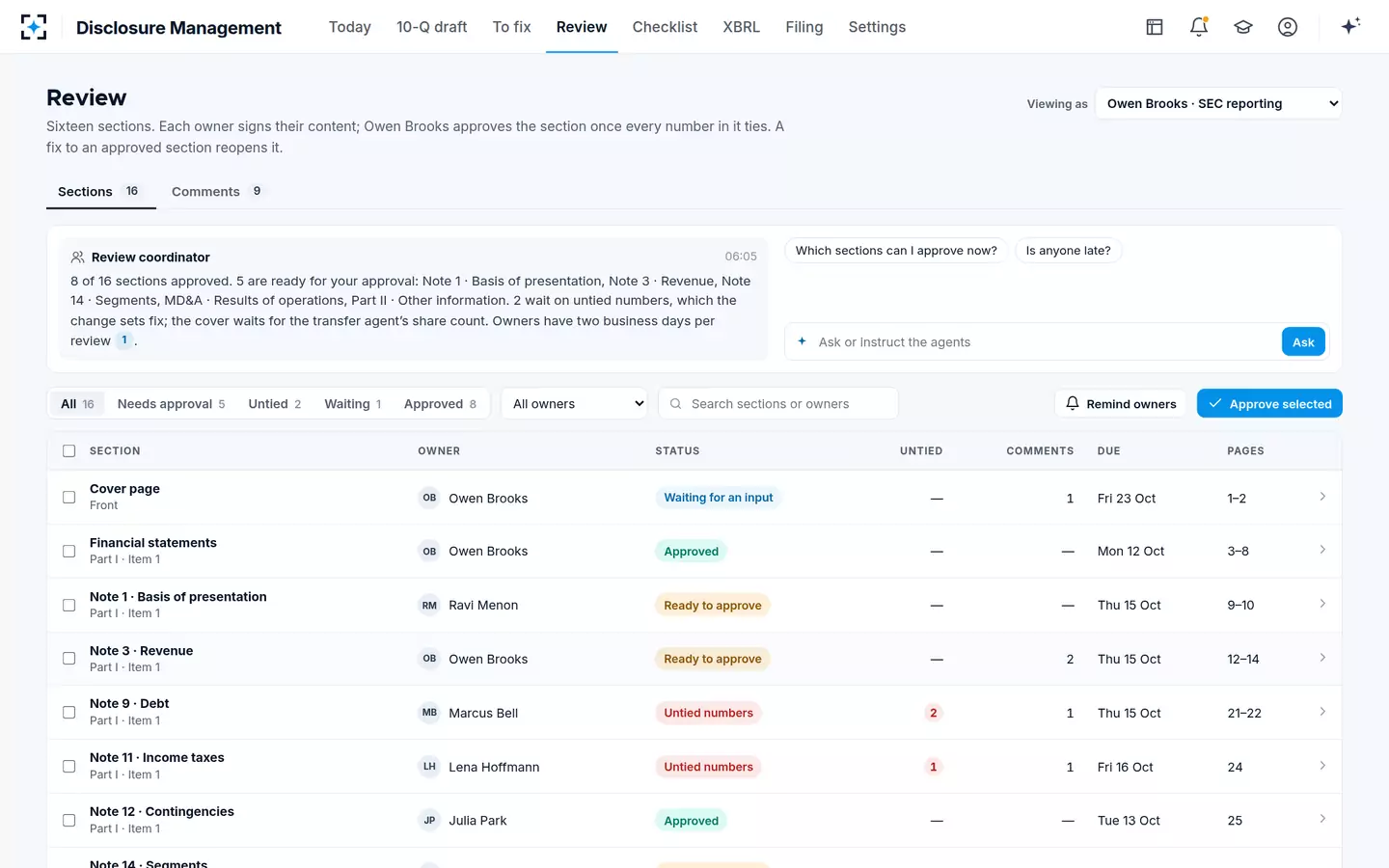Open the All owners filter dropdown
Image resolution: width=1389 pixels, height=868 pixels.
pos(576,403)
